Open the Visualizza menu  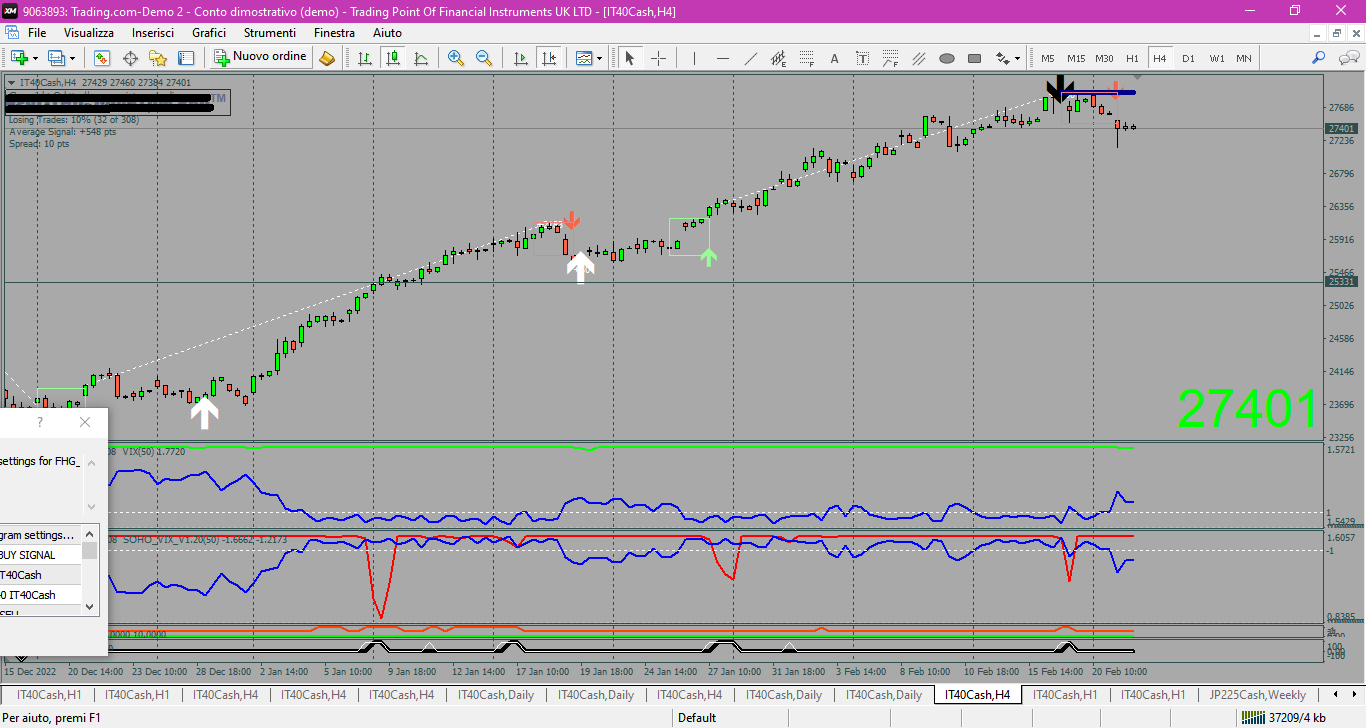[x=89, y=33]
